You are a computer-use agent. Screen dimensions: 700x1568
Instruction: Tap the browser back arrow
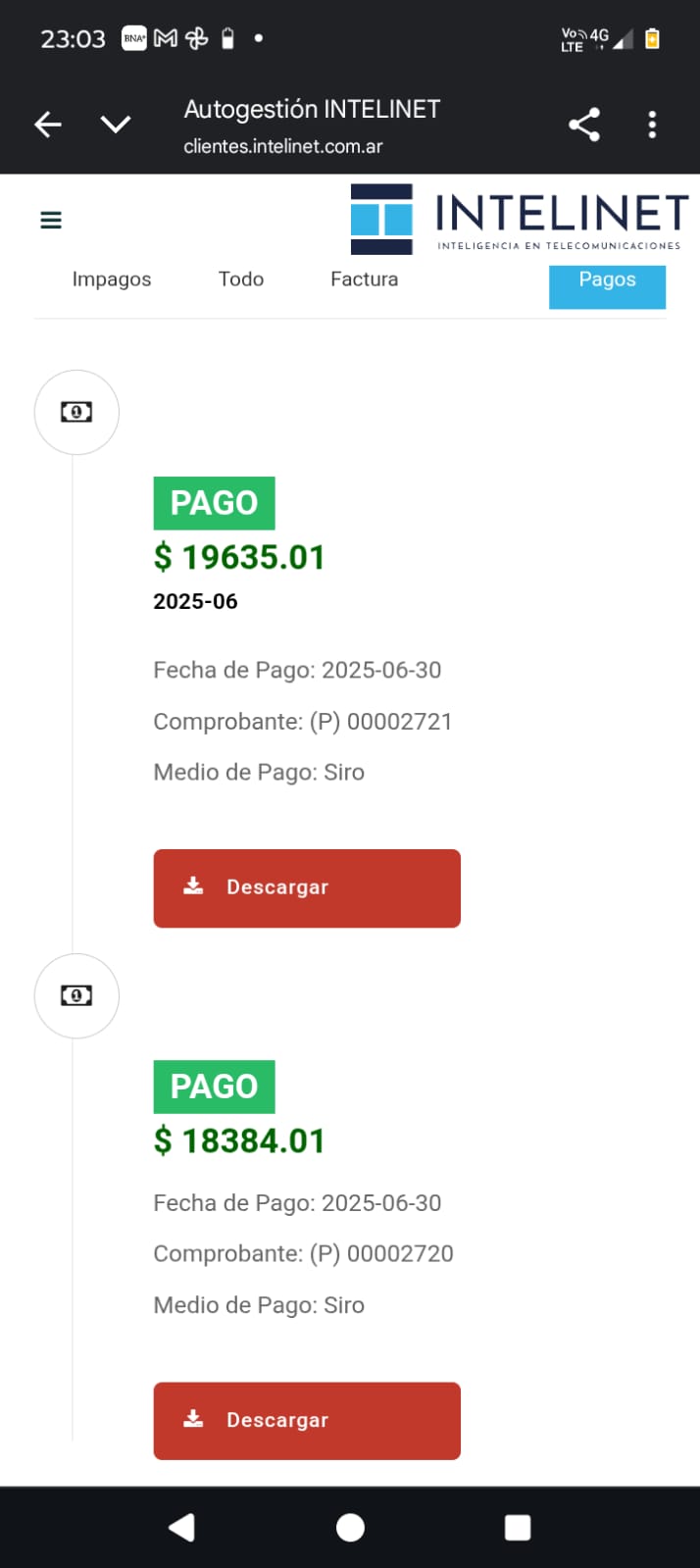48,125
